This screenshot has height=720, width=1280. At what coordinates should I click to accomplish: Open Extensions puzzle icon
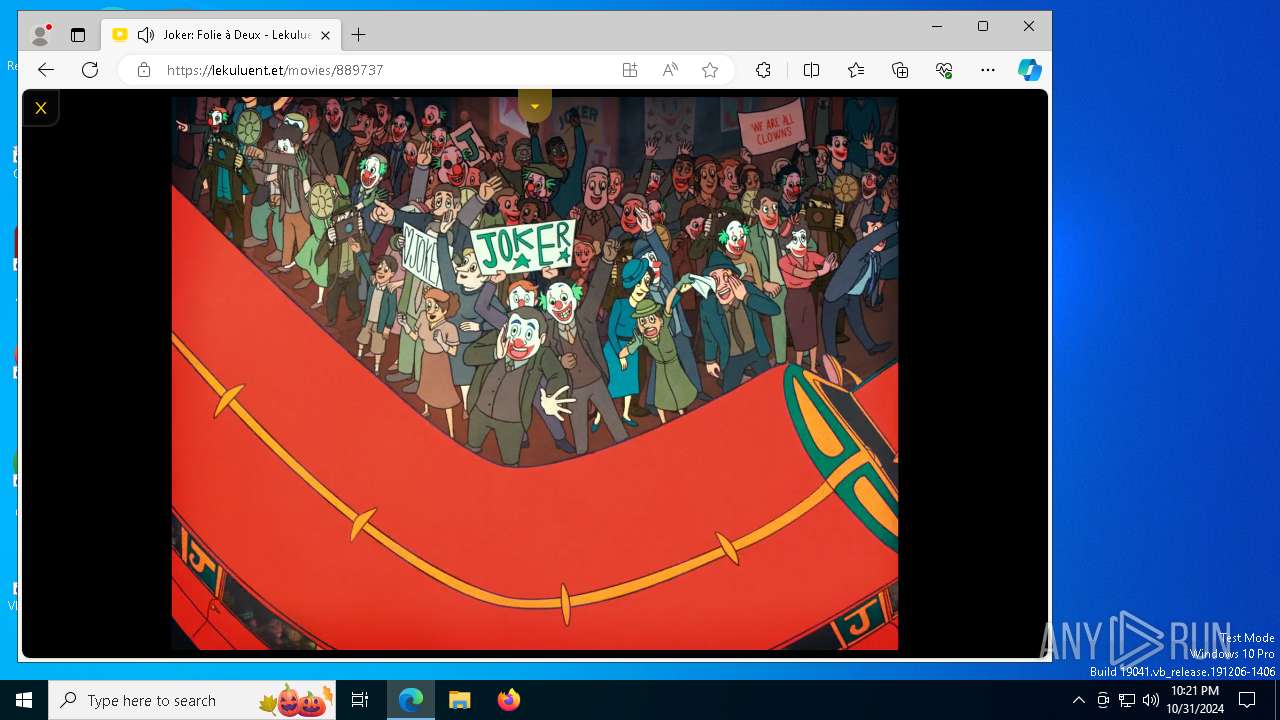tap(763, 70)
